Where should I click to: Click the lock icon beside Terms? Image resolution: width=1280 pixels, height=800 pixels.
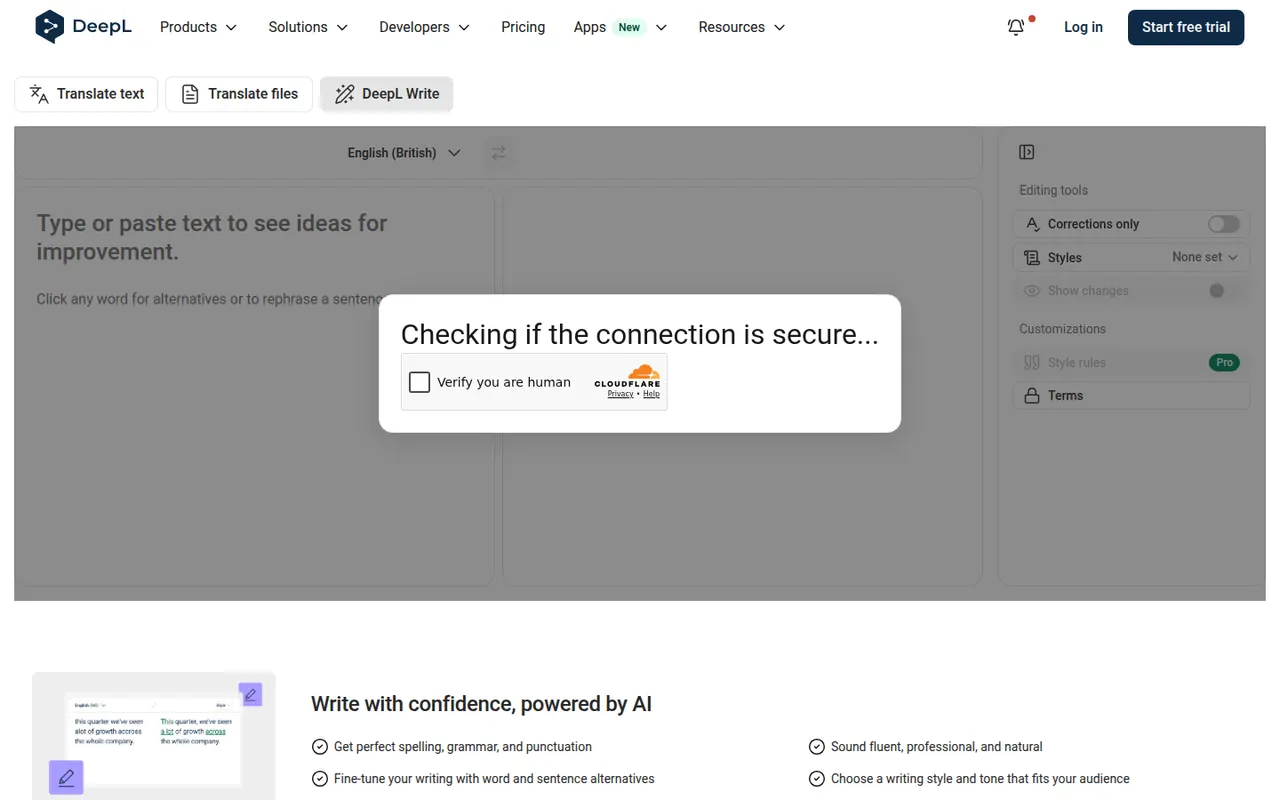pyautogui.click(x=1032, y=396)
